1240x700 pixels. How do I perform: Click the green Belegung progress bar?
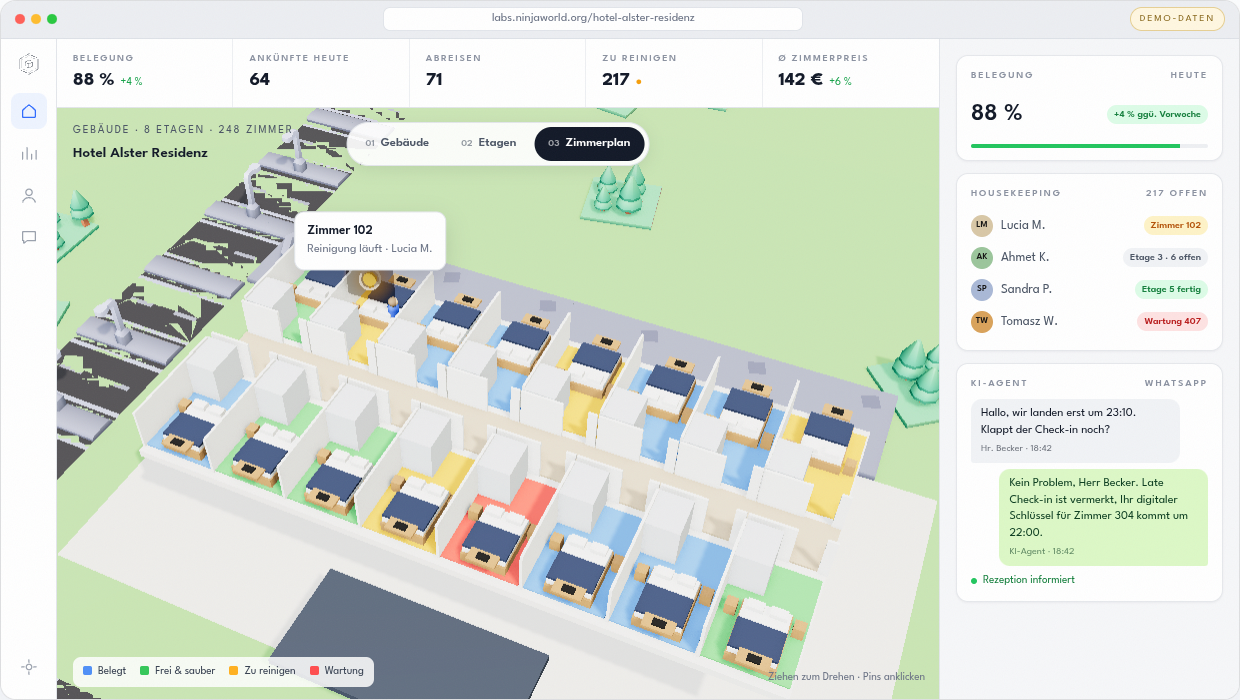pos(1076,146)
